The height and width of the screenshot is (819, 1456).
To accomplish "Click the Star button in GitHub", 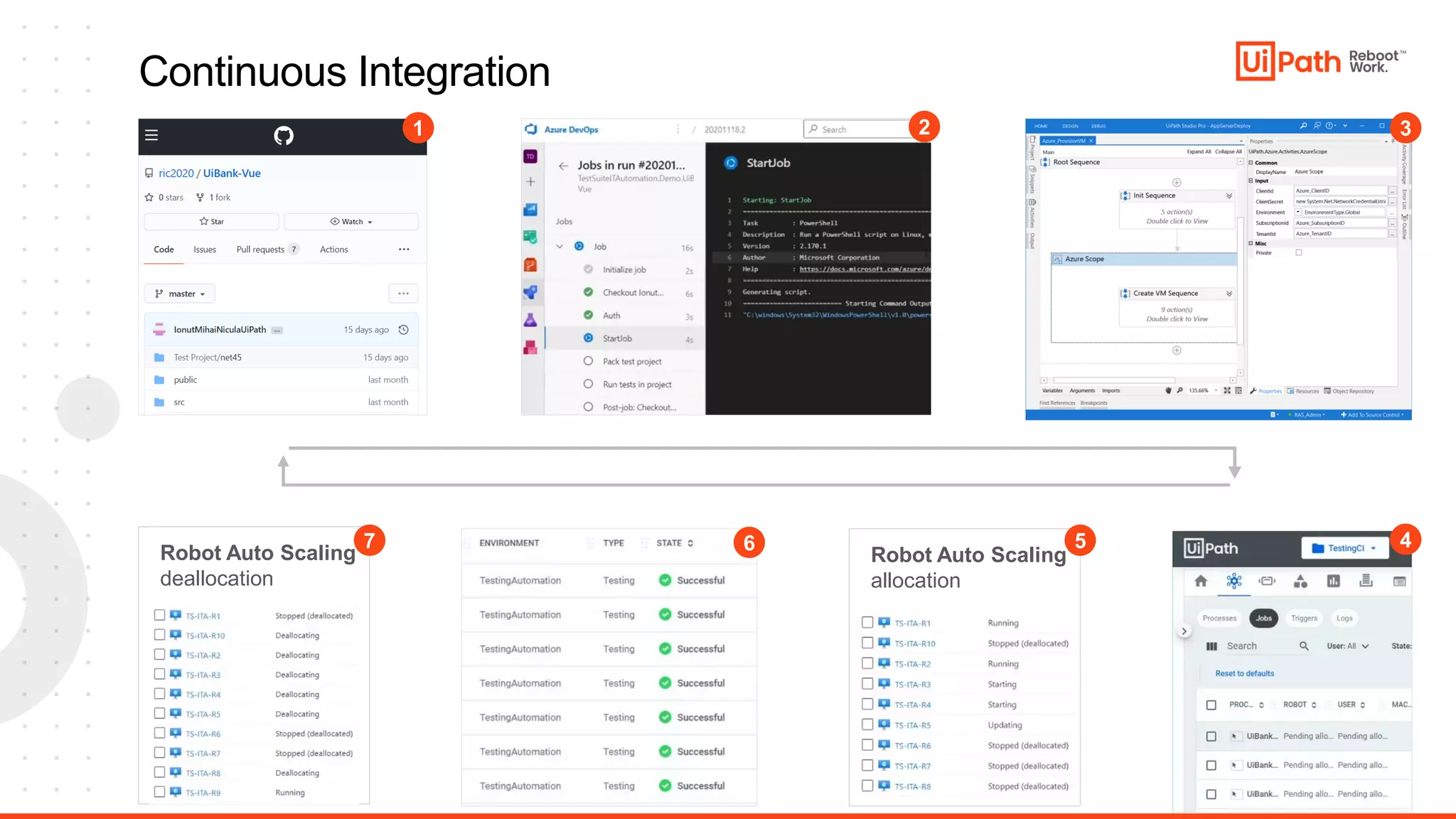I will click(211, 222).
